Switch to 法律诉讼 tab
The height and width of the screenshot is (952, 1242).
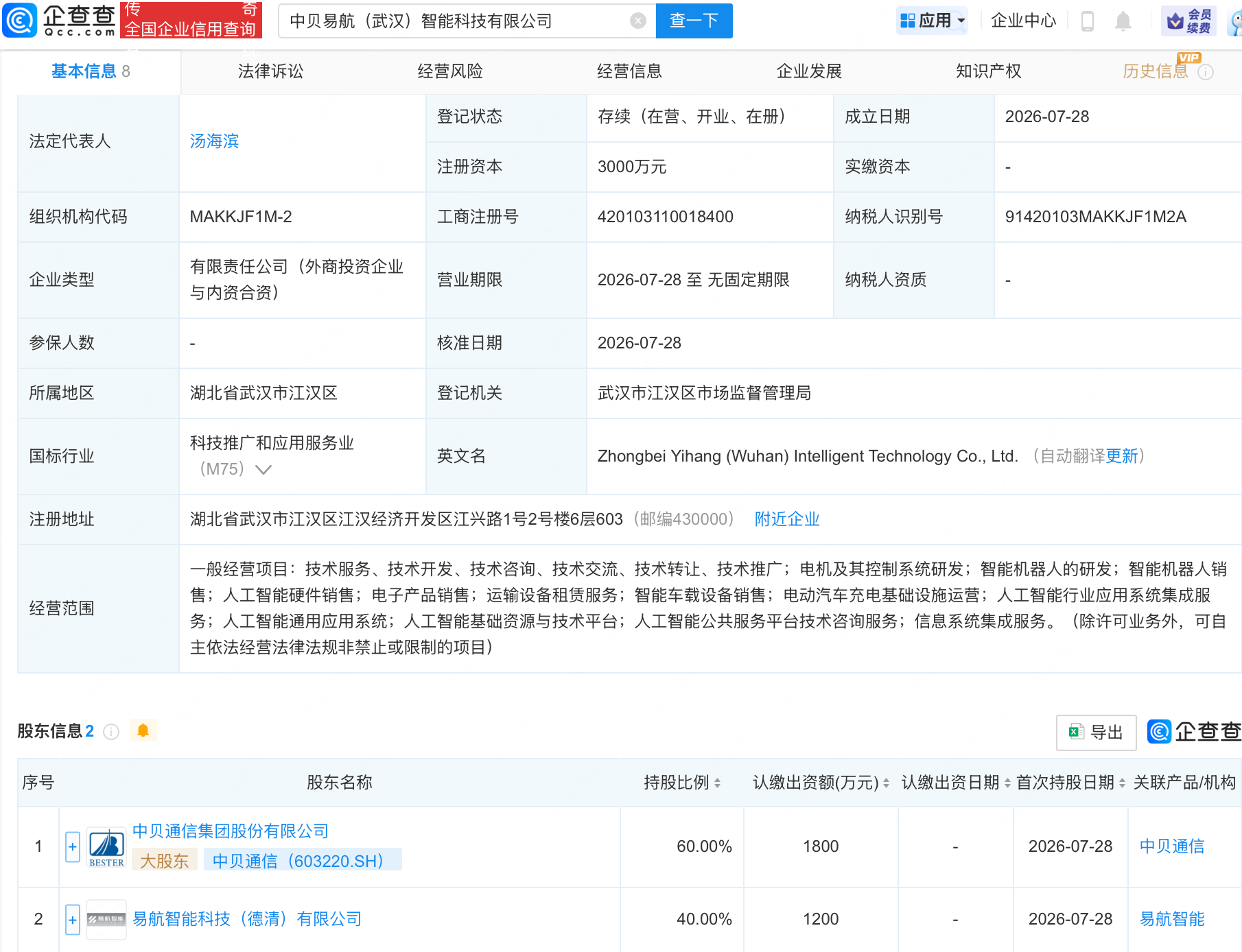point(270,71)
